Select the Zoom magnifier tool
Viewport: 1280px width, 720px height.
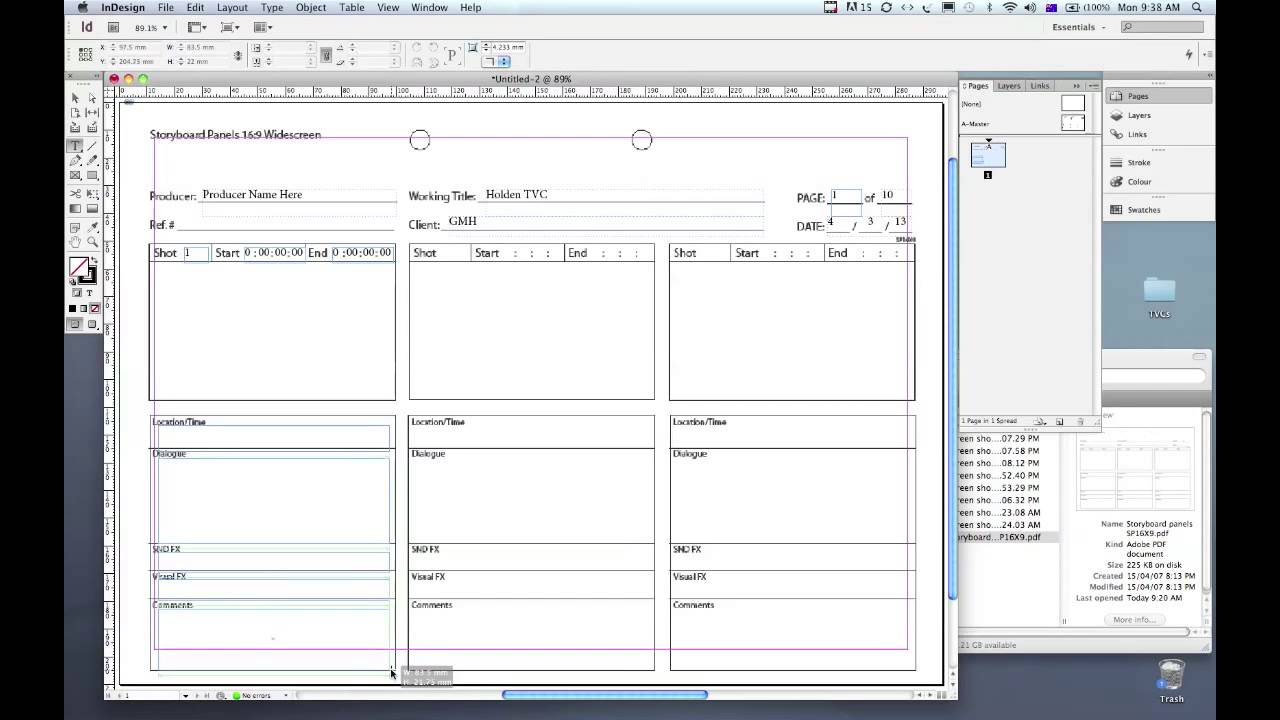[92, 241]
